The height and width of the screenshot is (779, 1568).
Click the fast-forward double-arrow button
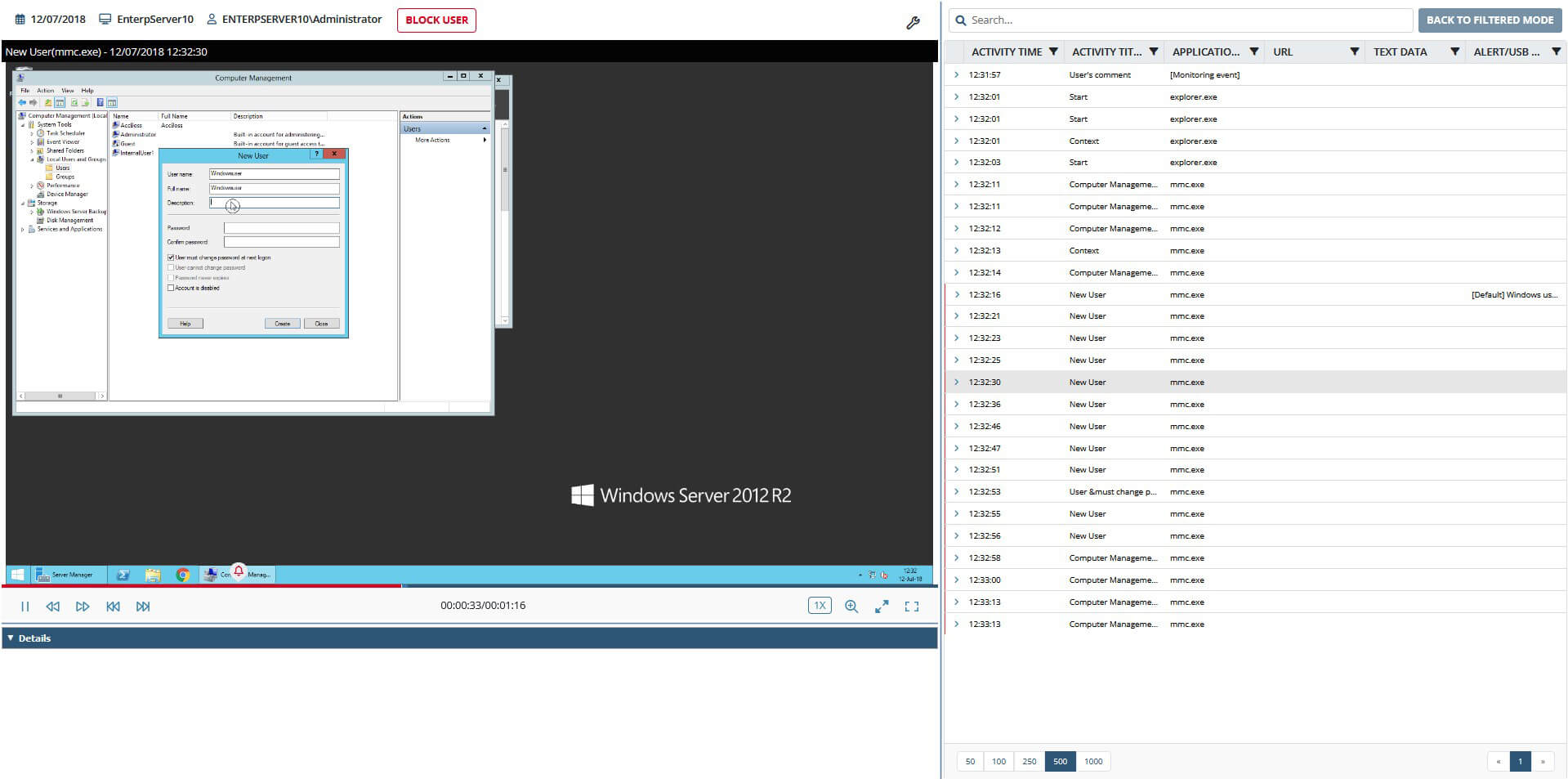tap(83, 607)
